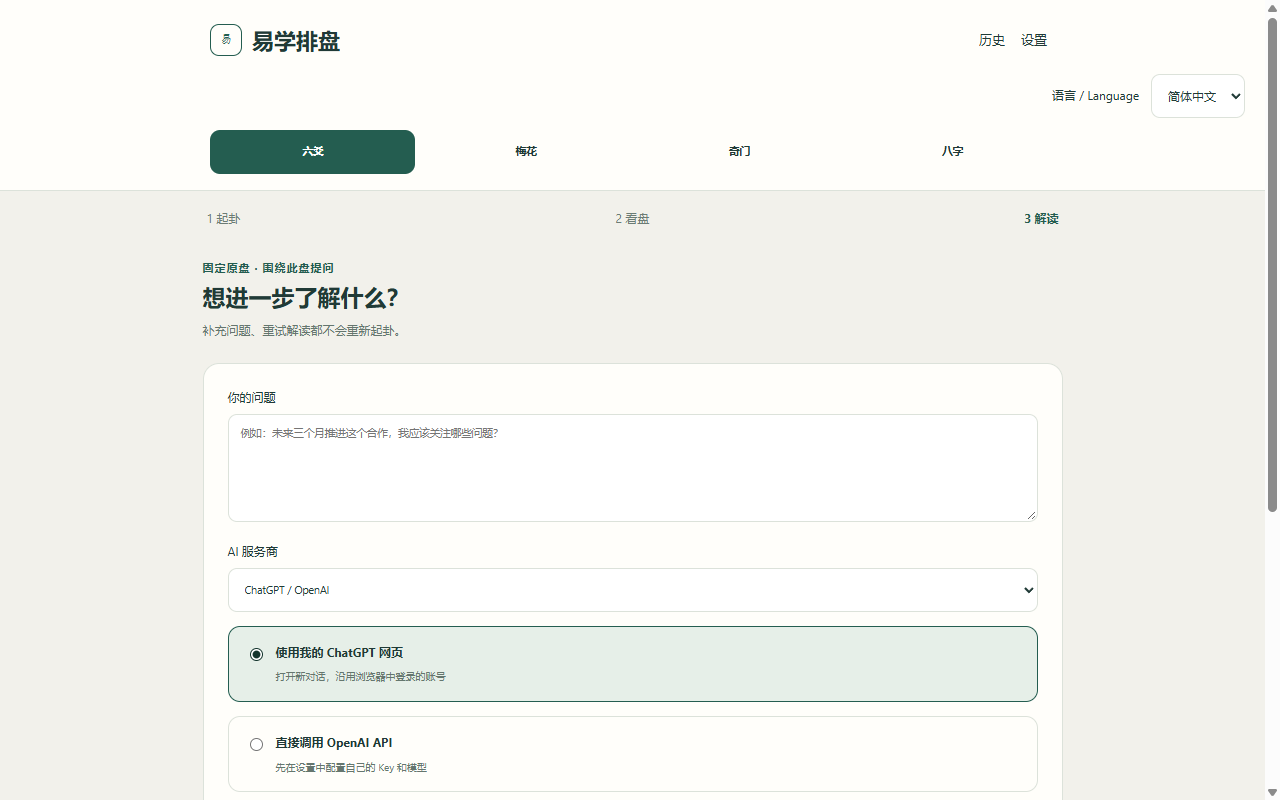This screenshot has height=800, width=1280.
Task: Open the 历史 history page
Action: point(992,40)
